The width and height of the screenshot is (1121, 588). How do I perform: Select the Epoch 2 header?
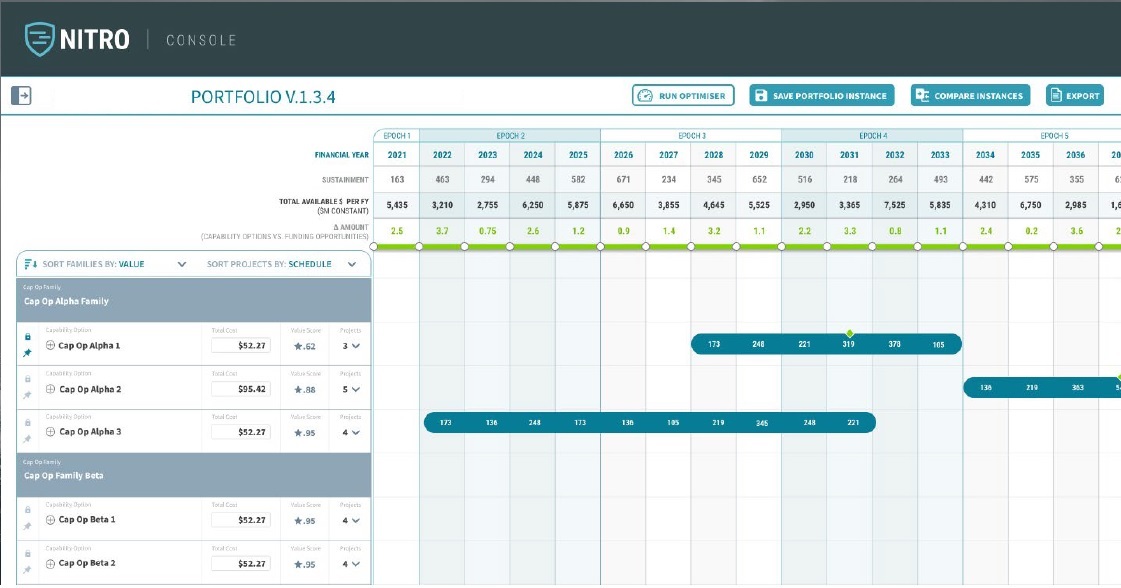510,135
